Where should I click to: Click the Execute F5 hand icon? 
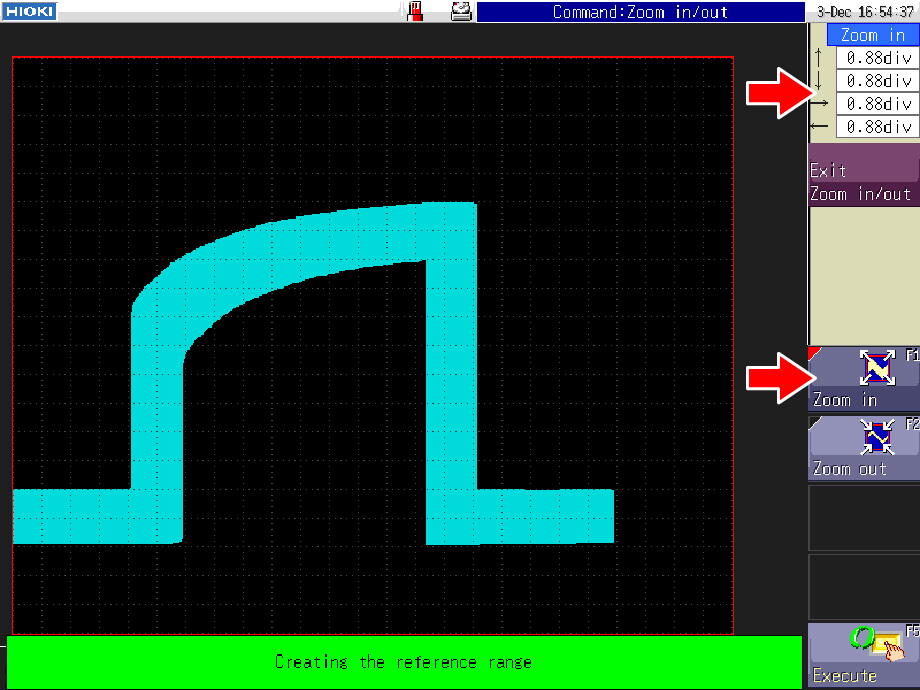(876, 646)
